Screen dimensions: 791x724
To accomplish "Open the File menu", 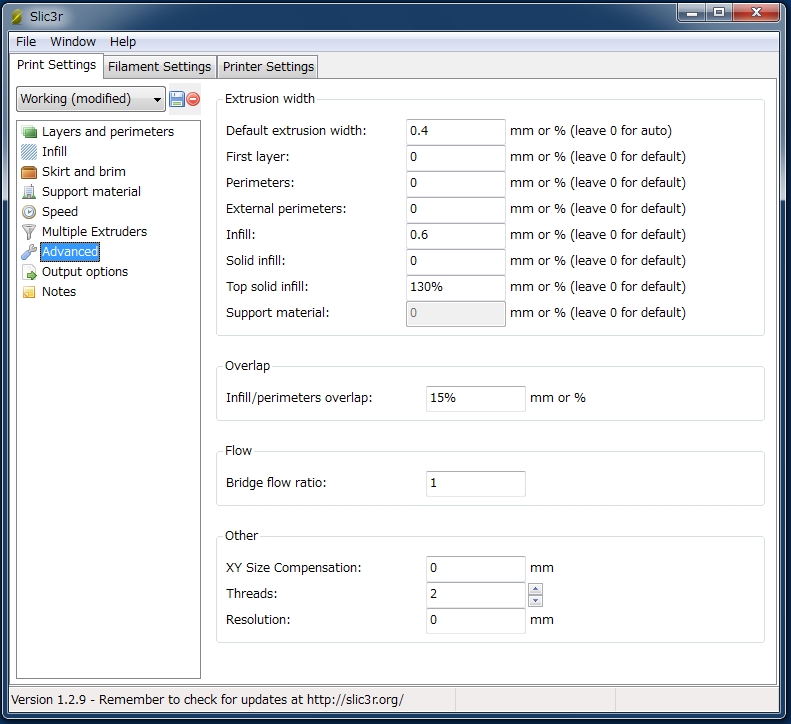I will (26, 42).
